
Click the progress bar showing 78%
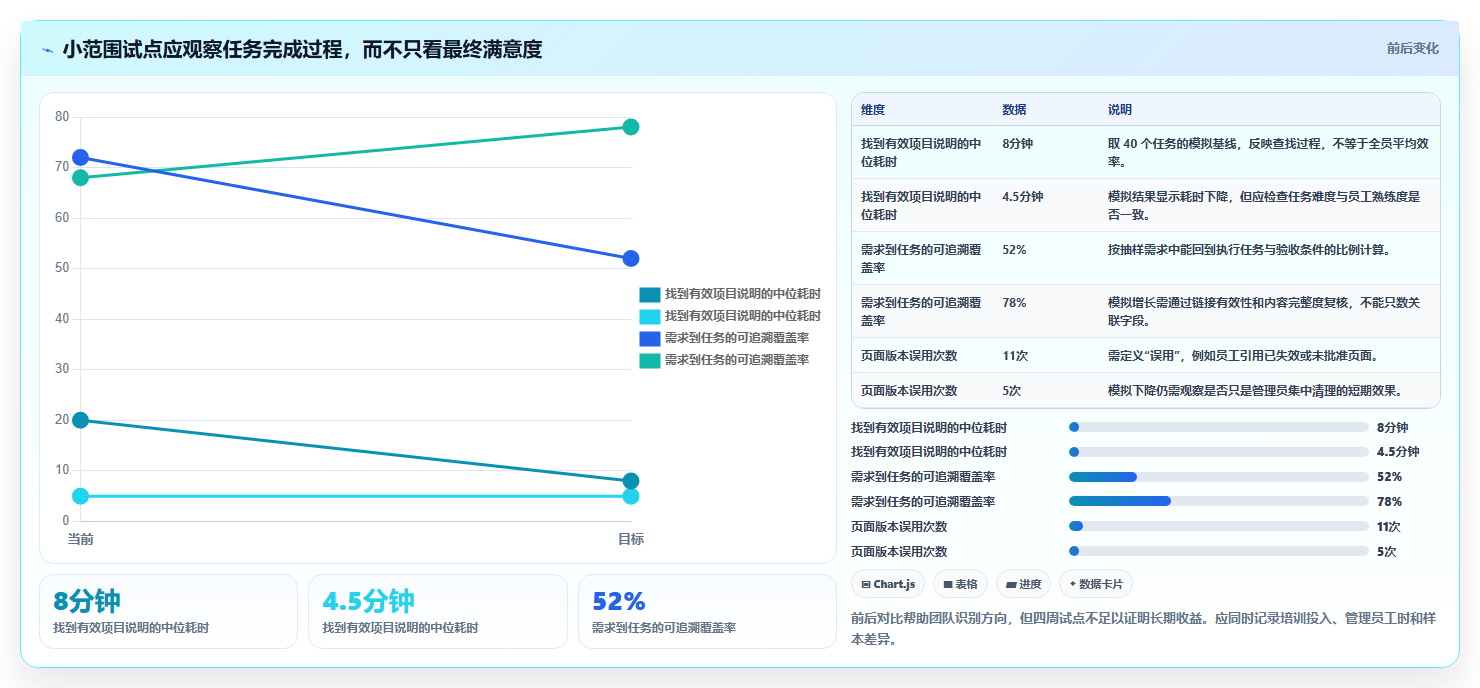[1219, 501]
